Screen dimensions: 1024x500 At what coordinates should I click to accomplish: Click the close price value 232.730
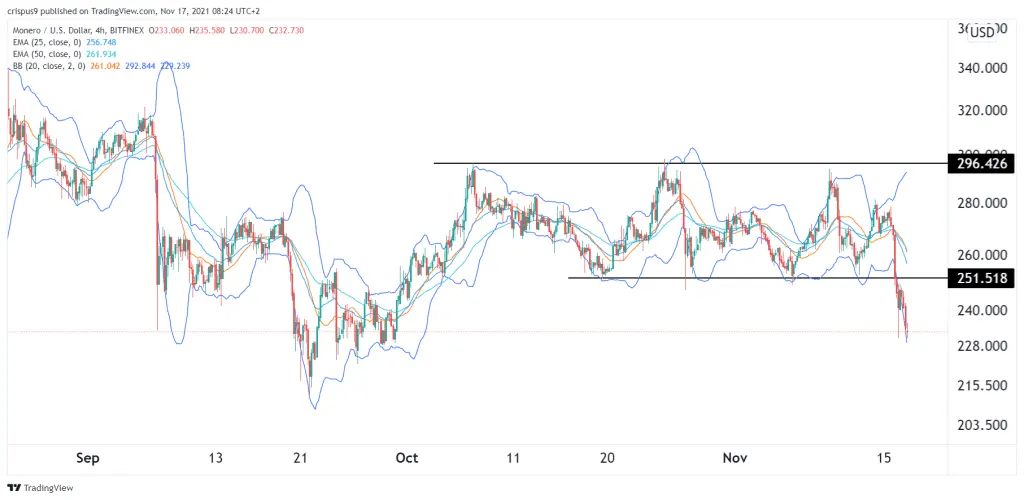click(x=289, y=30)
